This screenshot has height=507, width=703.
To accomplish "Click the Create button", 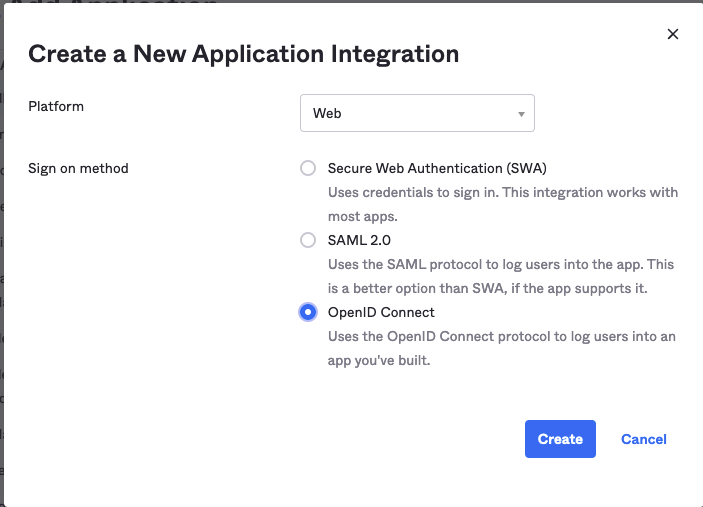I will click(560, 439).
